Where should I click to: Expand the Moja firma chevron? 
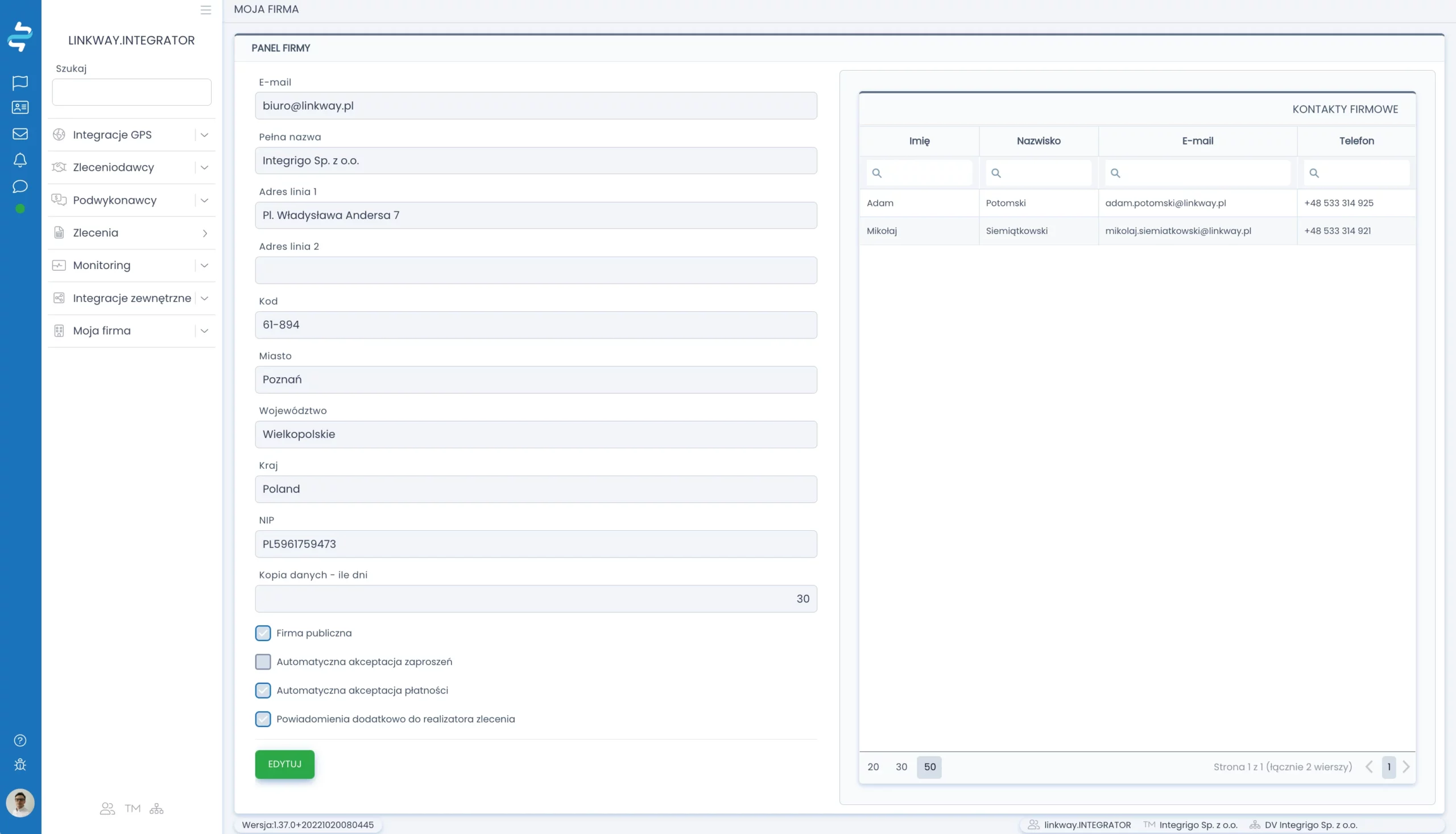click(204, 331)
